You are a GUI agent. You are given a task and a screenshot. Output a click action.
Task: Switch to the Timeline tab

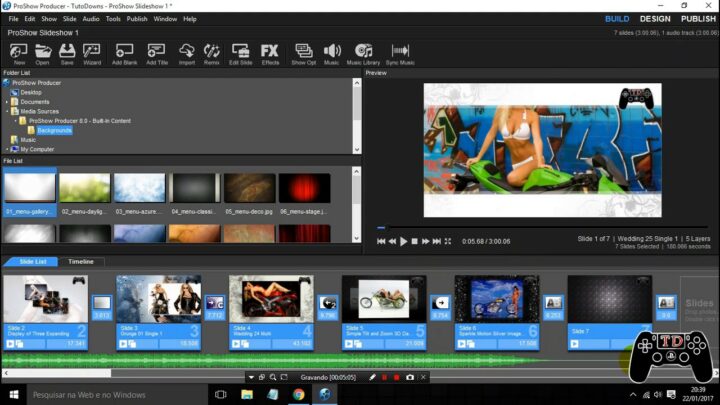click(x=80, y=261)
